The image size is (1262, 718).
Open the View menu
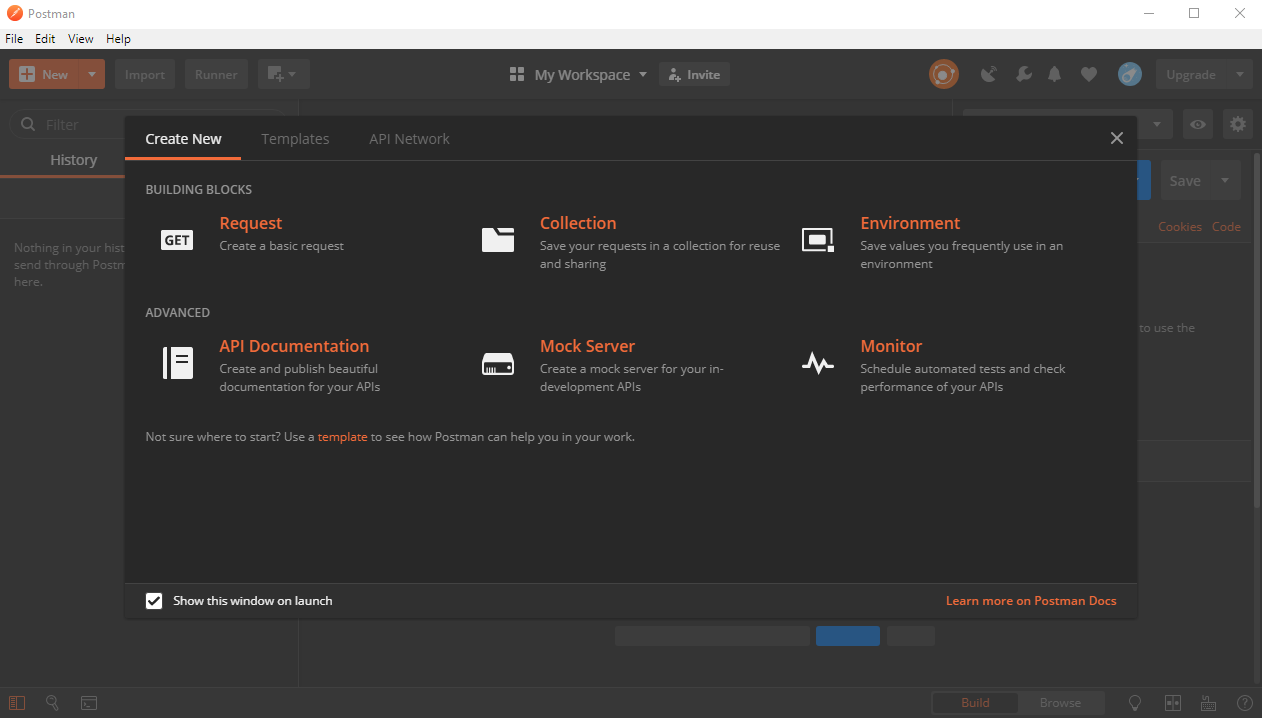81,39
